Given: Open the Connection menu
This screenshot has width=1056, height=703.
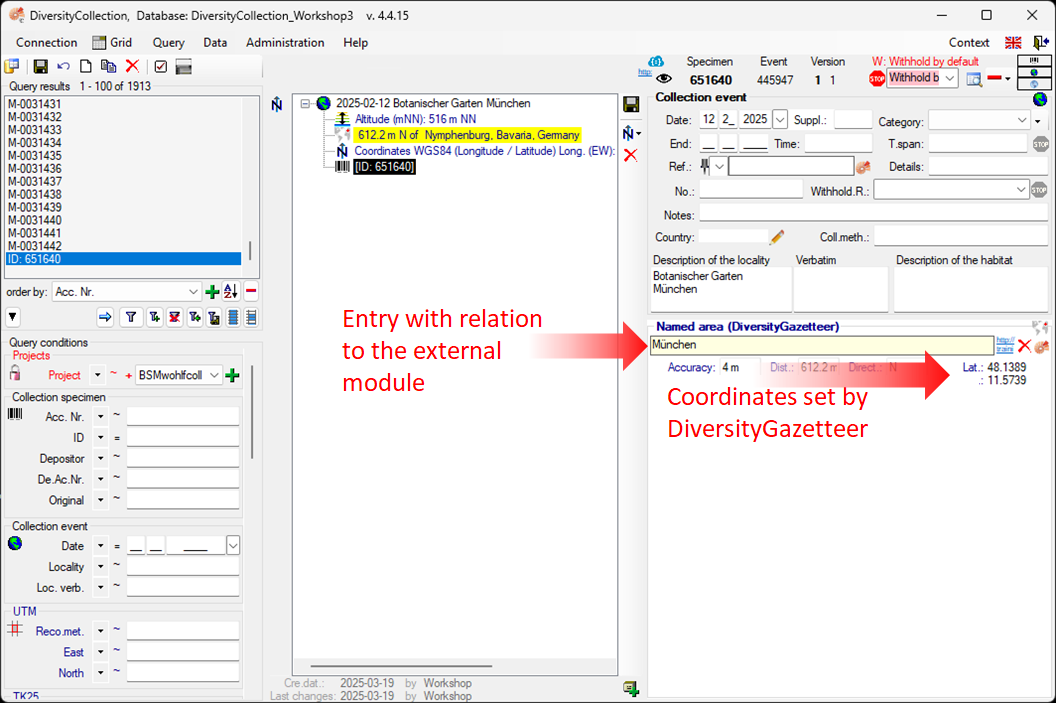Looking at the screenshot, I should [46, 42].
